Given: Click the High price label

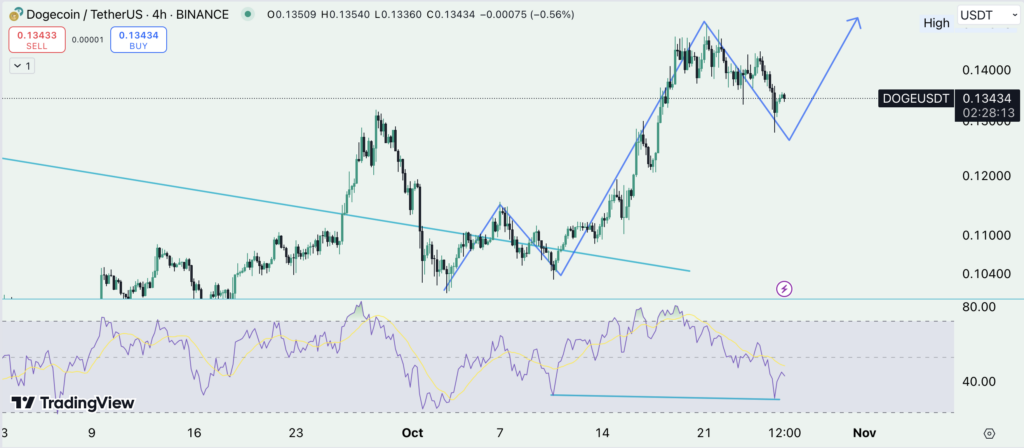Looking at the screenshot, I should tap(936, 23).
